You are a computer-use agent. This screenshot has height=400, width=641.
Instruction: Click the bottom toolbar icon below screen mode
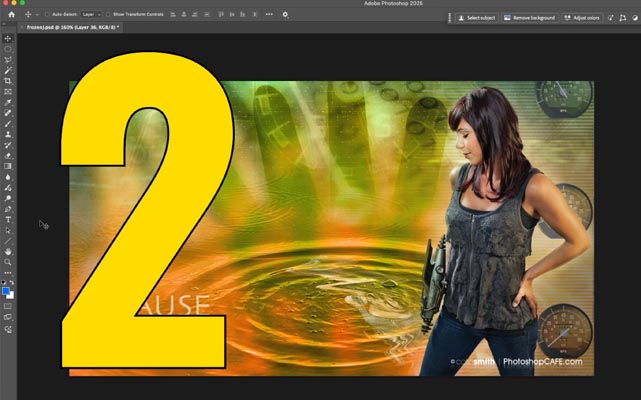point(8,329)
